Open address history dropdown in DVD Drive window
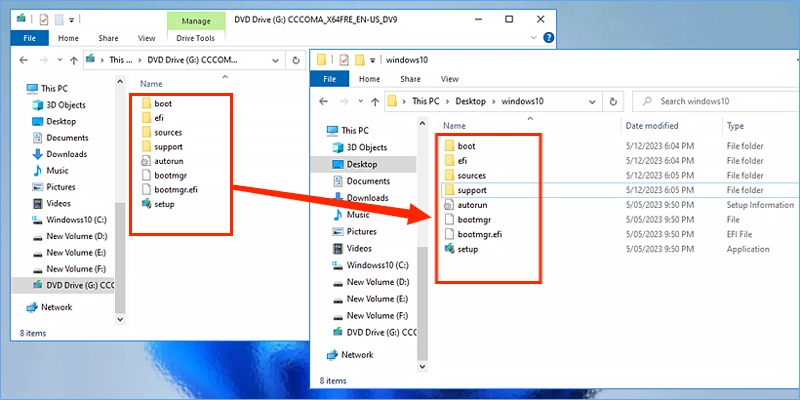 276,60
